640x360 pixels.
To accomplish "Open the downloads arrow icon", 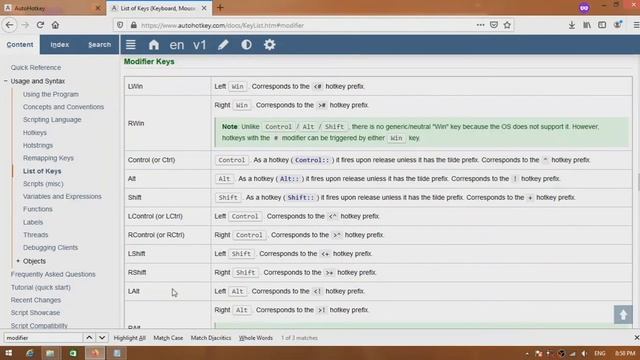I will point(572,25).
